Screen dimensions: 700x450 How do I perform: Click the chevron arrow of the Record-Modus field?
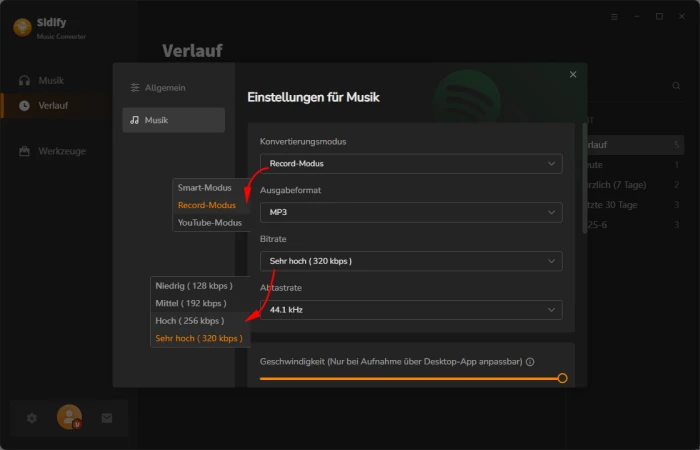551,163
